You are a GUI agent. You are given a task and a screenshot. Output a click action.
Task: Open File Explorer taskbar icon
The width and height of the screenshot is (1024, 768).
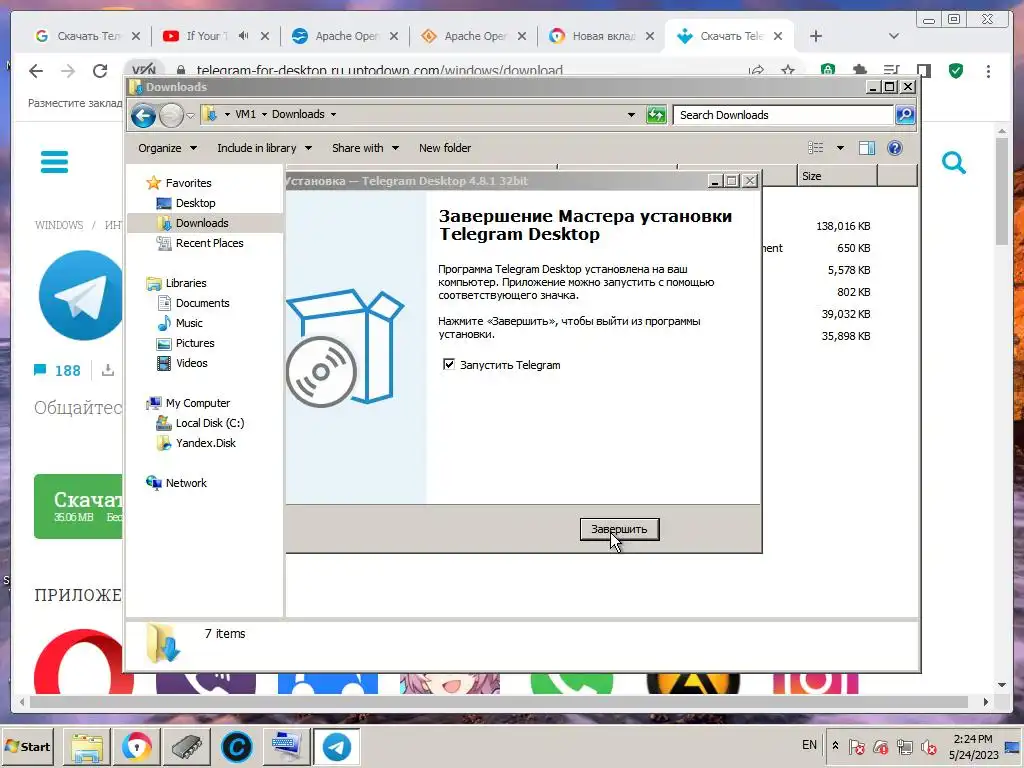point(88,746)
